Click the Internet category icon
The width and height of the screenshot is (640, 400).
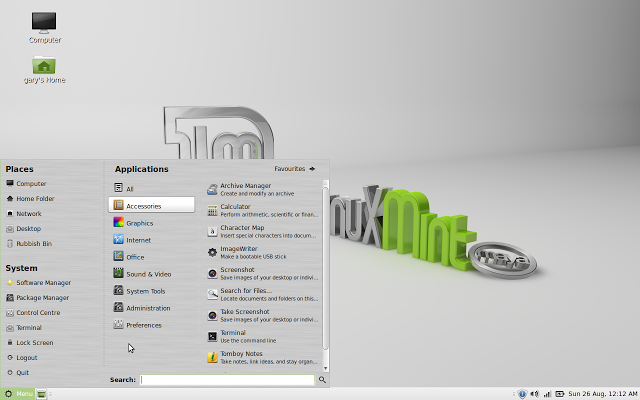tap(118, 239)
